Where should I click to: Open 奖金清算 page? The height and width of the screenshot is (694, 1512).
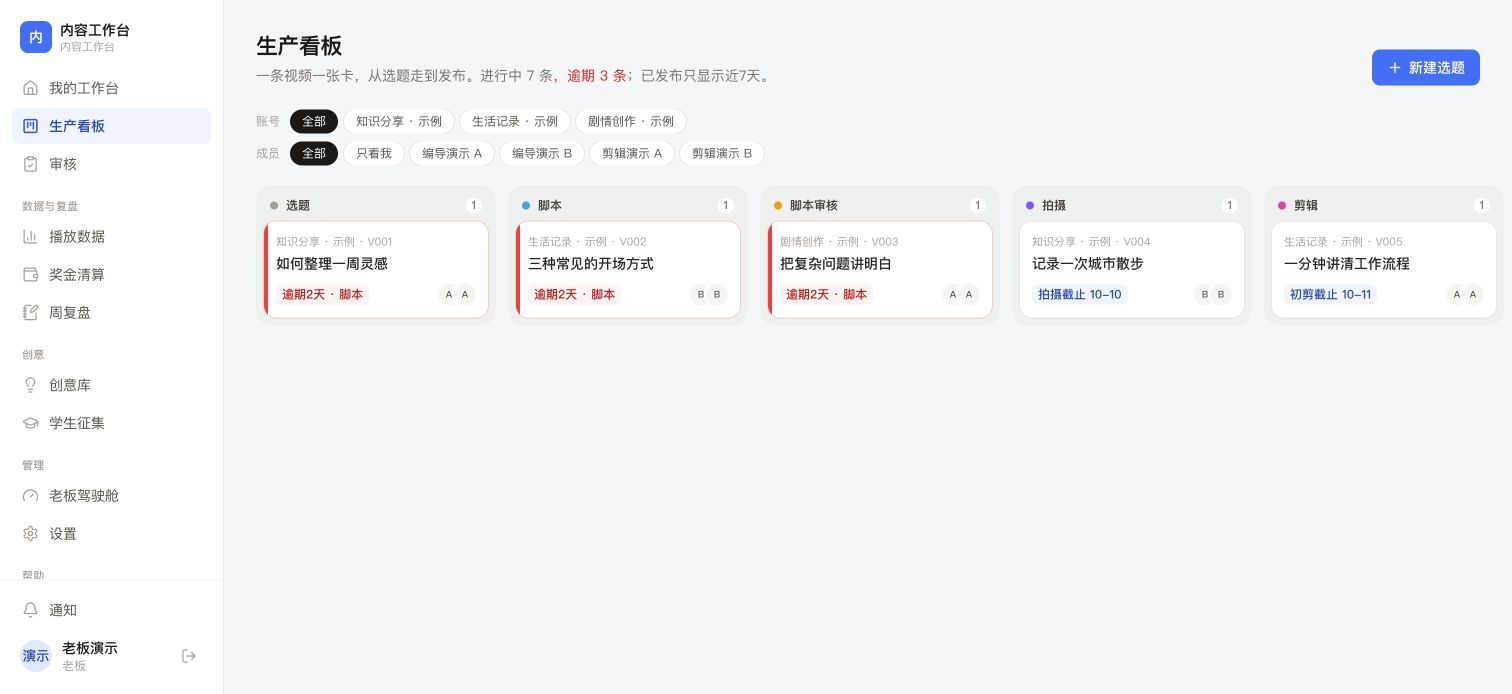point(111,275)
